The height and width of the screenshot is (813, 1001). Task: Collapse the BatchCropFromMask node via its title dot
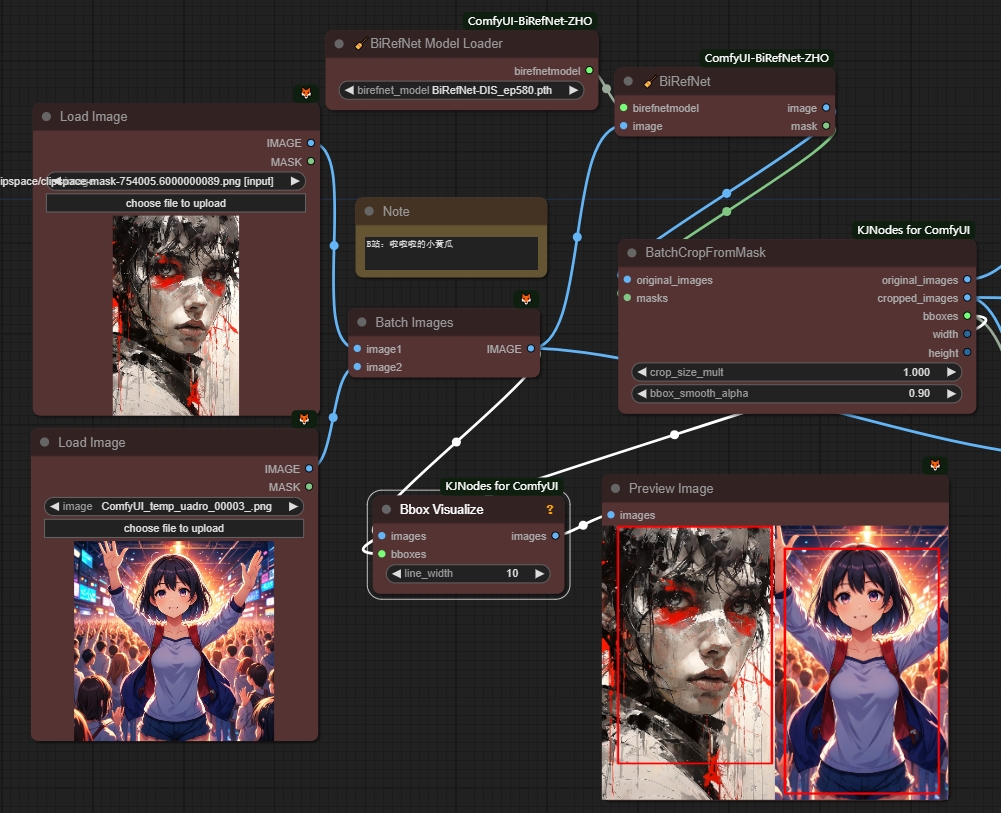632,253
